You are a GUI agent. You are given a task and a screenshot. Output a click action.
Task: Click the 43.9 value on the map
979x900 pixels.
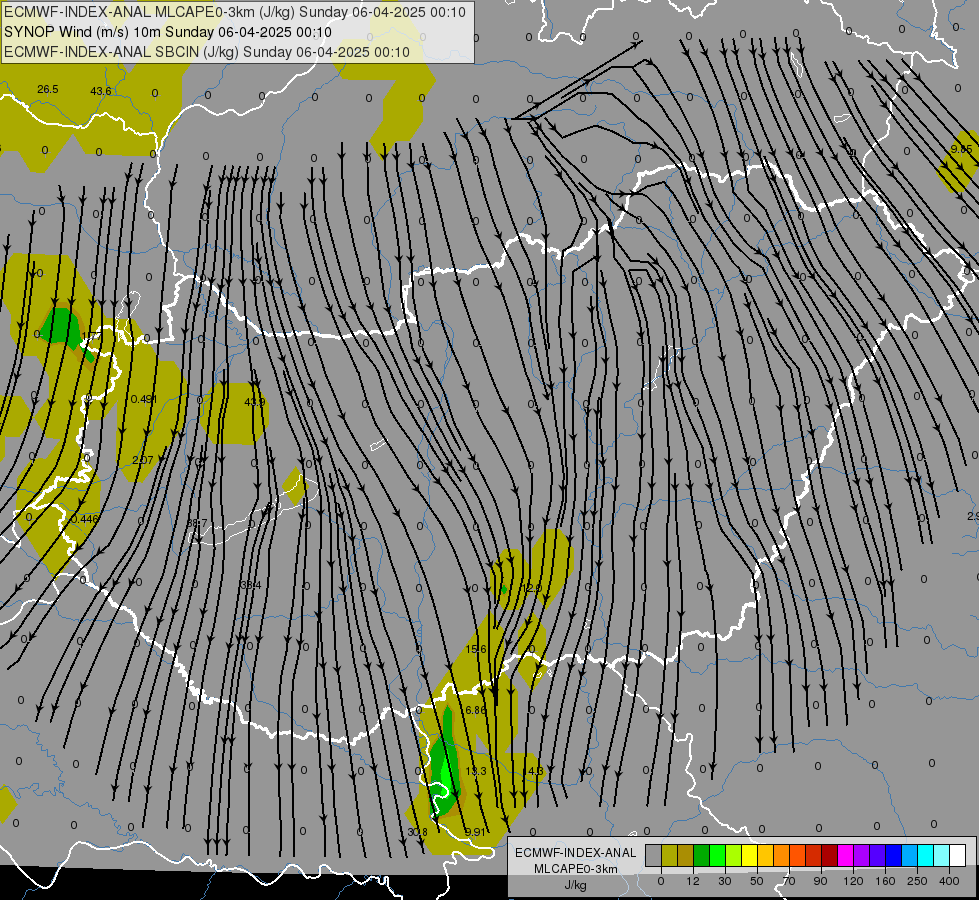pos(255,402)
